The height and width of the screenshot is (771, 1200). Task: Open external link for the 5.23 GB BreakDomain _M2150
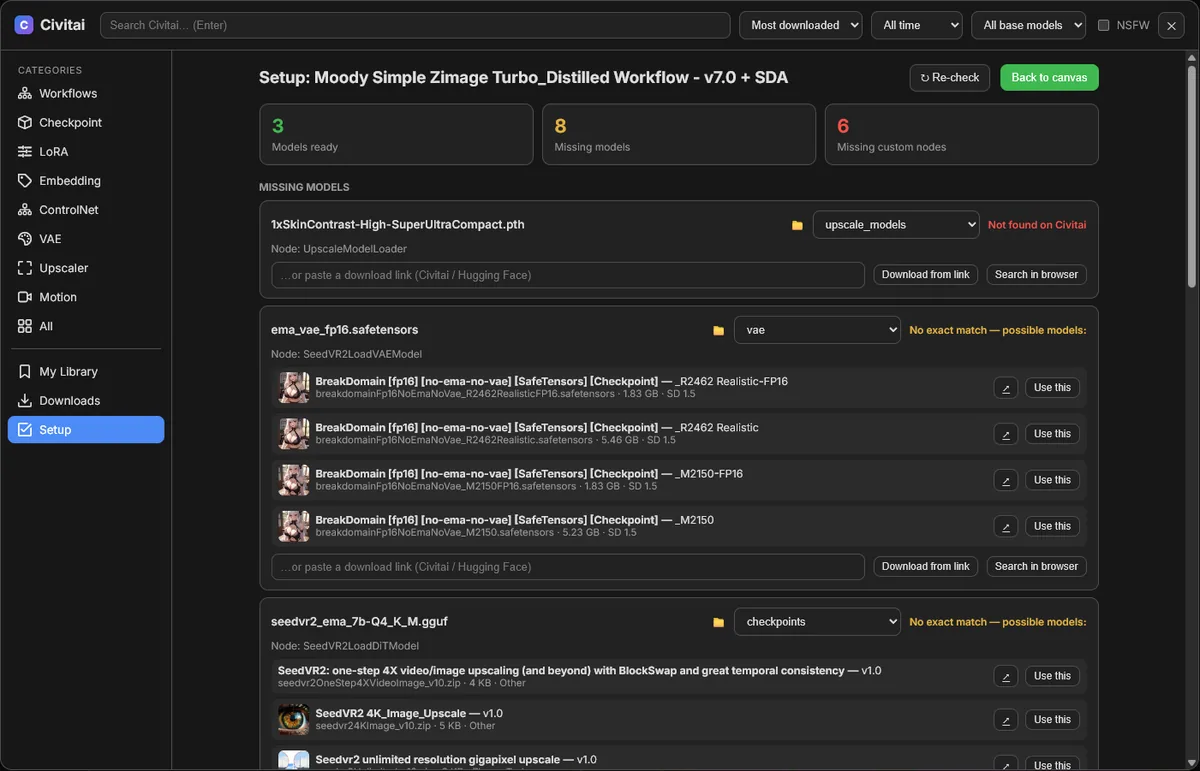pos(1006,526)
